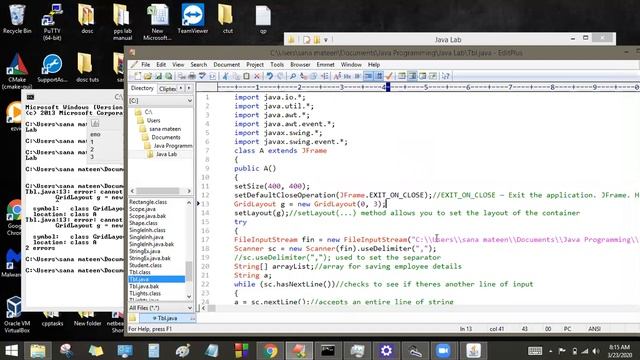Click file list scrollbar up arrow
The height and width of the screenshot is (360, 640).
point(189,202)
